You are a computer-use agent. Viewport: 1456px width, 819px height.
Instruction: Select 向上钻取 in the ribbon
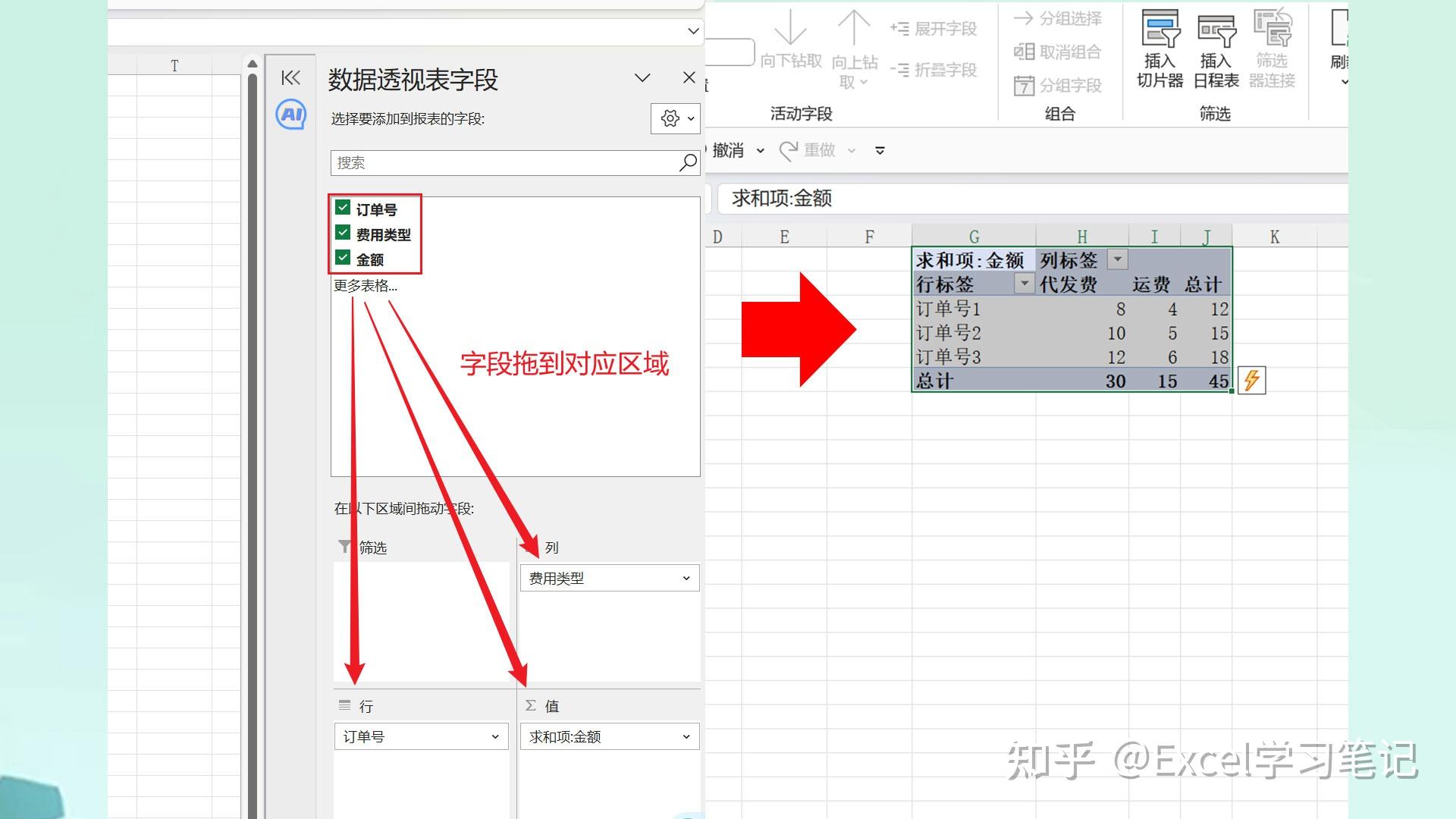tap(853, 45)
